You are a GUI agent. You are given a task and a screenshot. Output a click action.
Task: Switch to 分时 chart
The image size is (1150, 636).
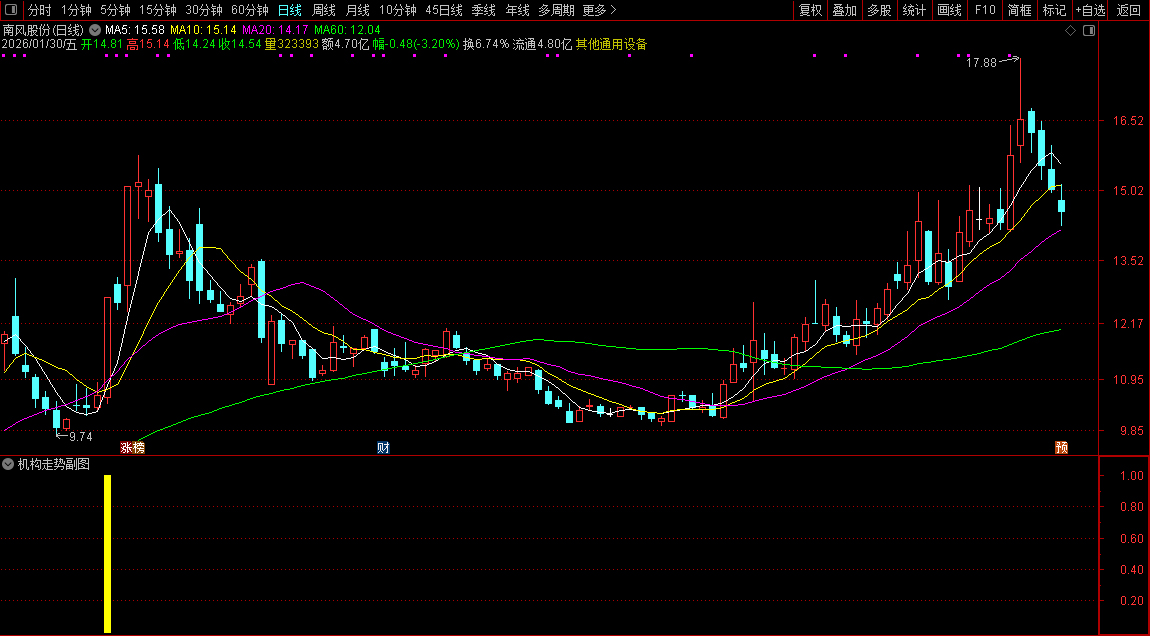40,10
